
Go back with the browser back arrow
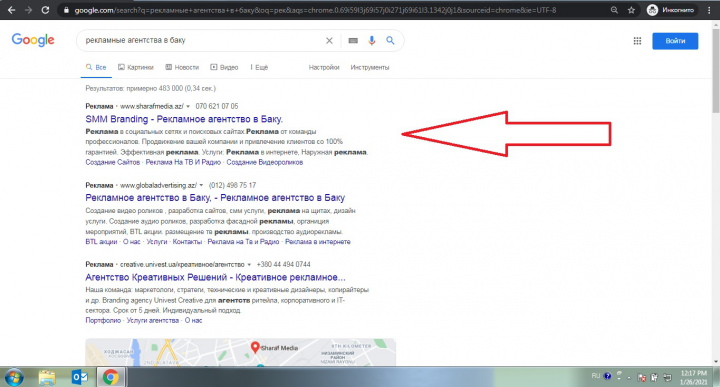point(11,10)
